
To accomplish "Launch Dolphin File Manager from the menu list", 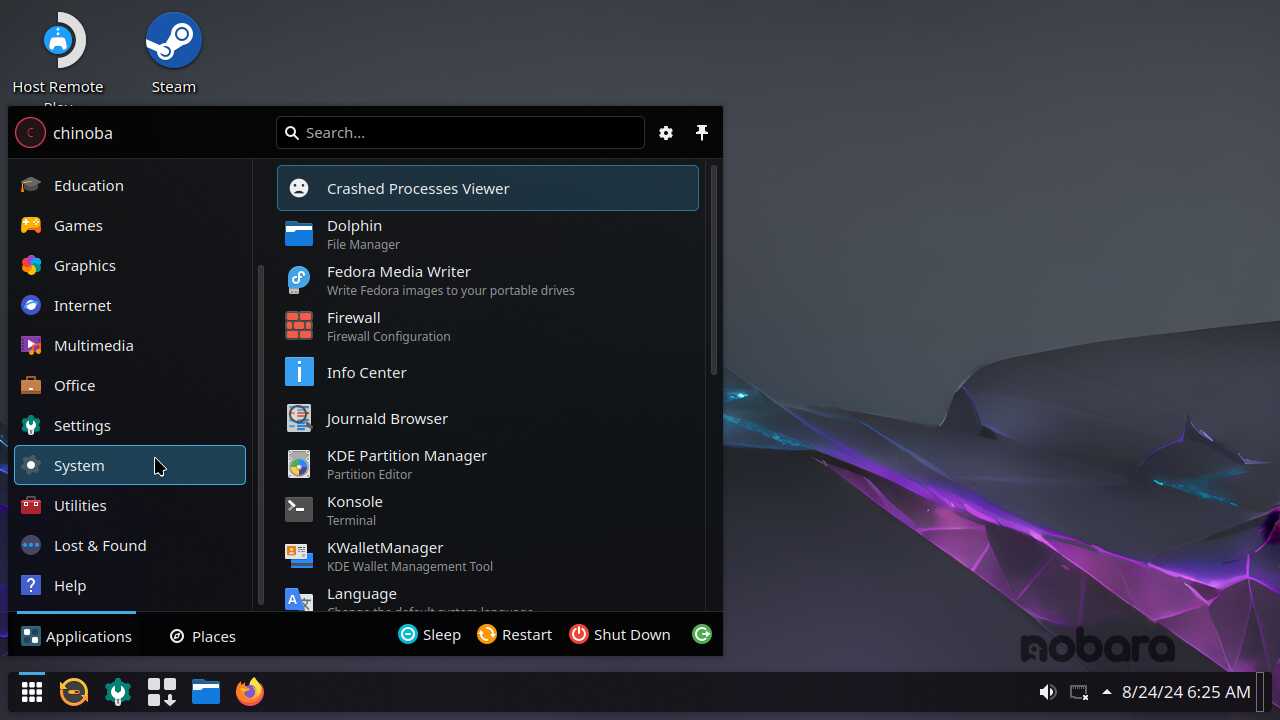I will coord(487,234).
